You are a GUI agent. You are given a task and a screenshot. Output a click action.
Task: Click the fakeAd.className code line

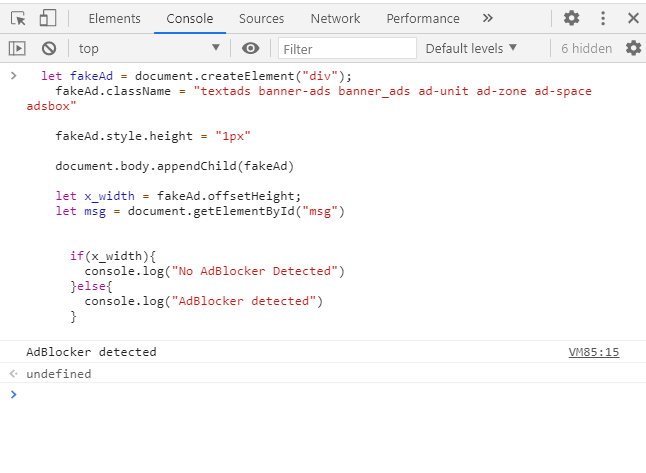[309, 99]
